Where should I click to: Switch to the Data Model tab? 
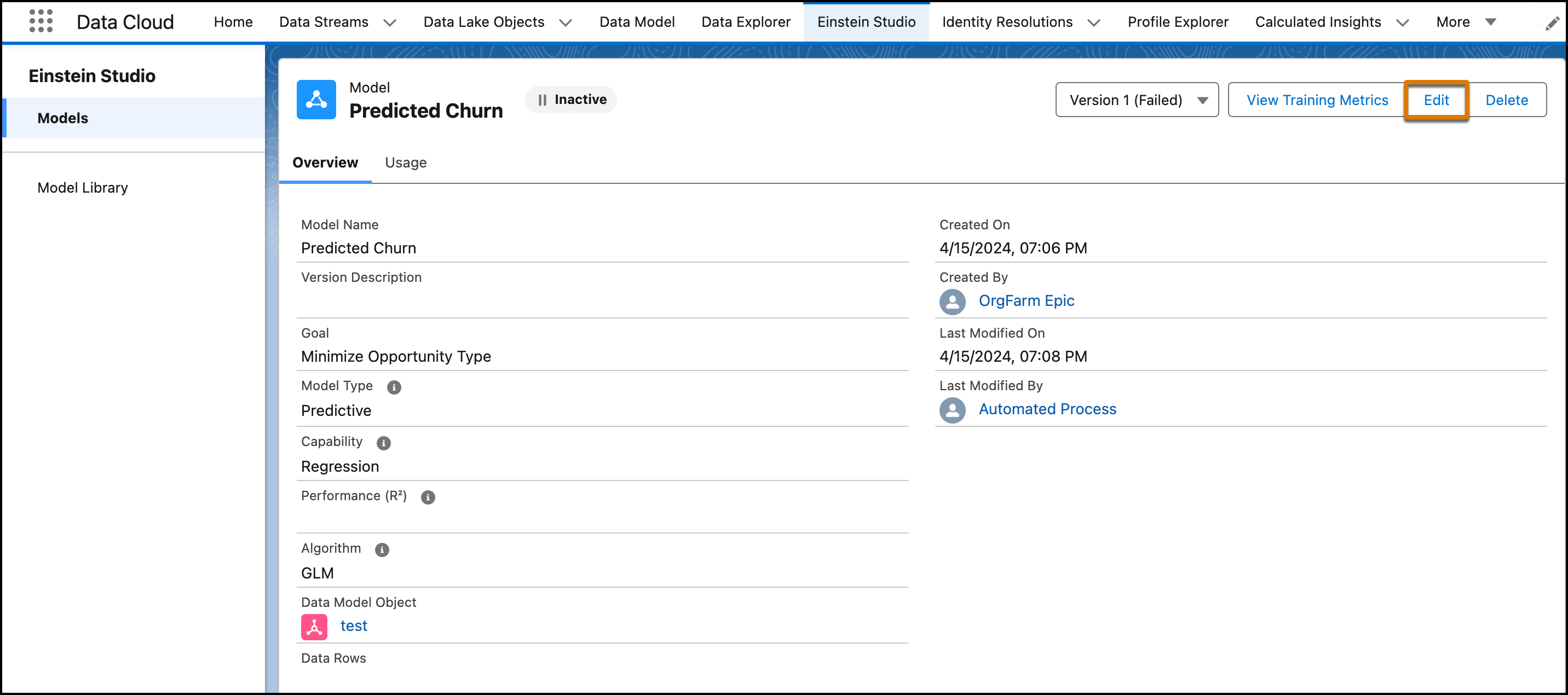[637, 22]
